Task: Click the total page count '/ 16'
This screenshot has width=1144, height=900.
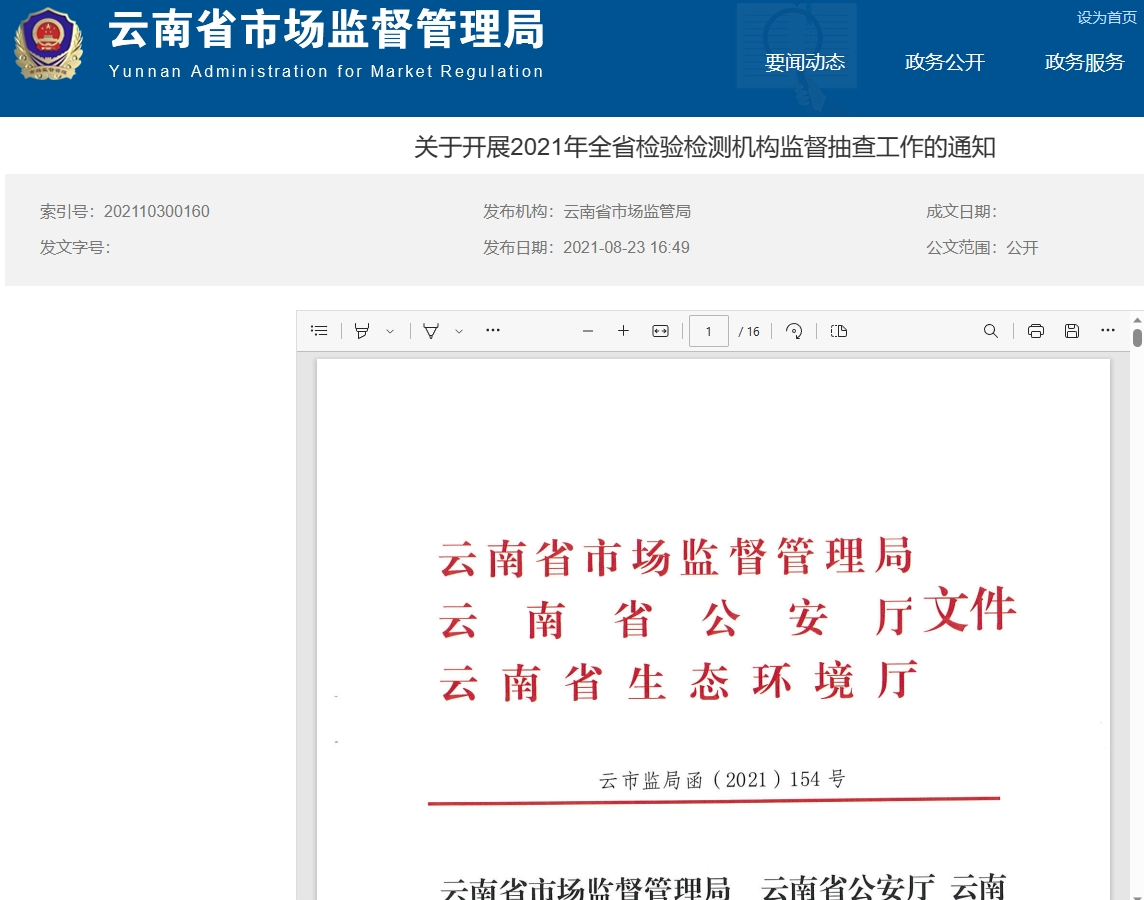Action: (x=749, y=332)
